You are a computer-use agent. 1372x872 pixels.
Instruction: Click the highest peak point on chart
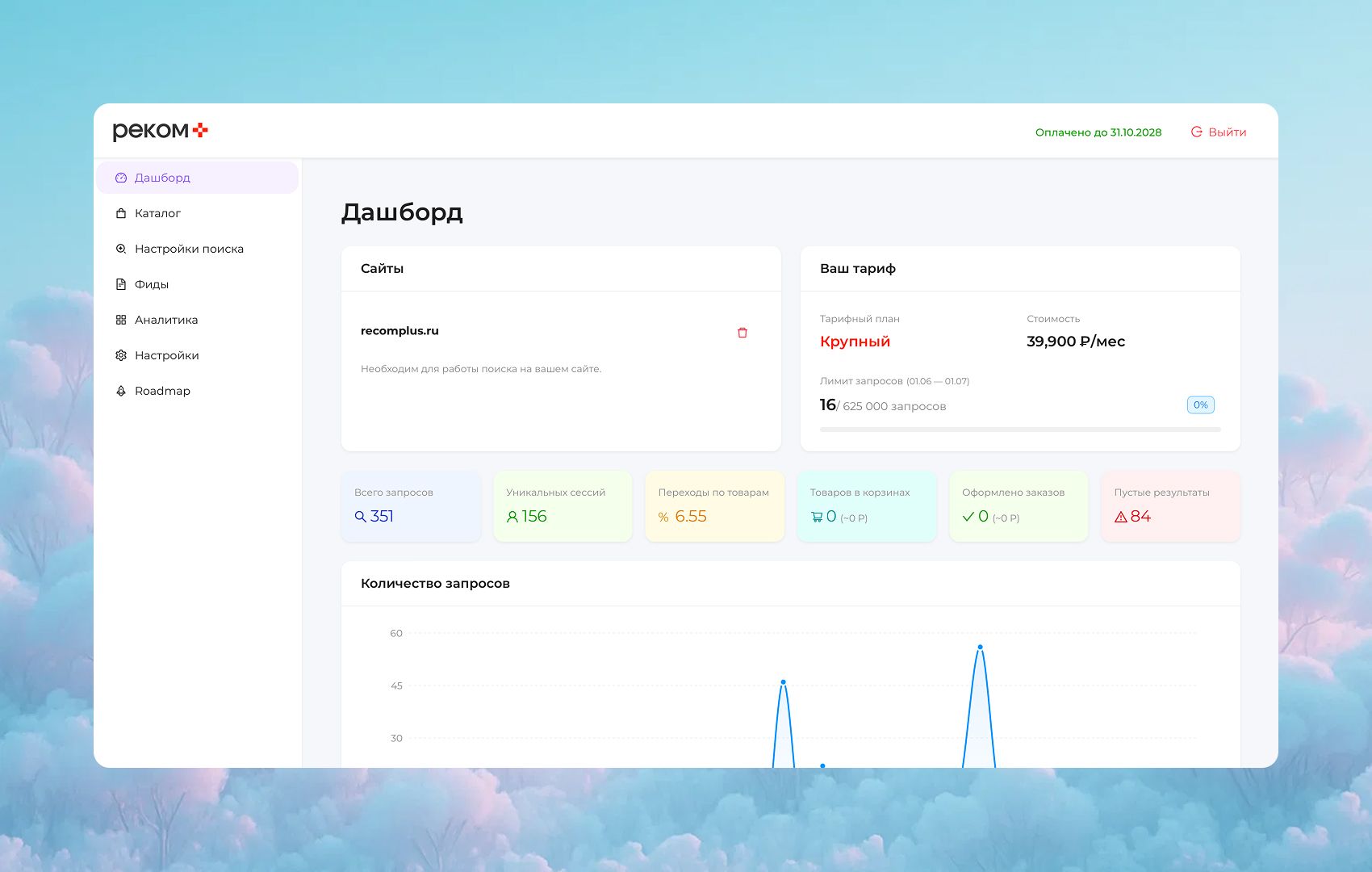[x=980, y=647]
